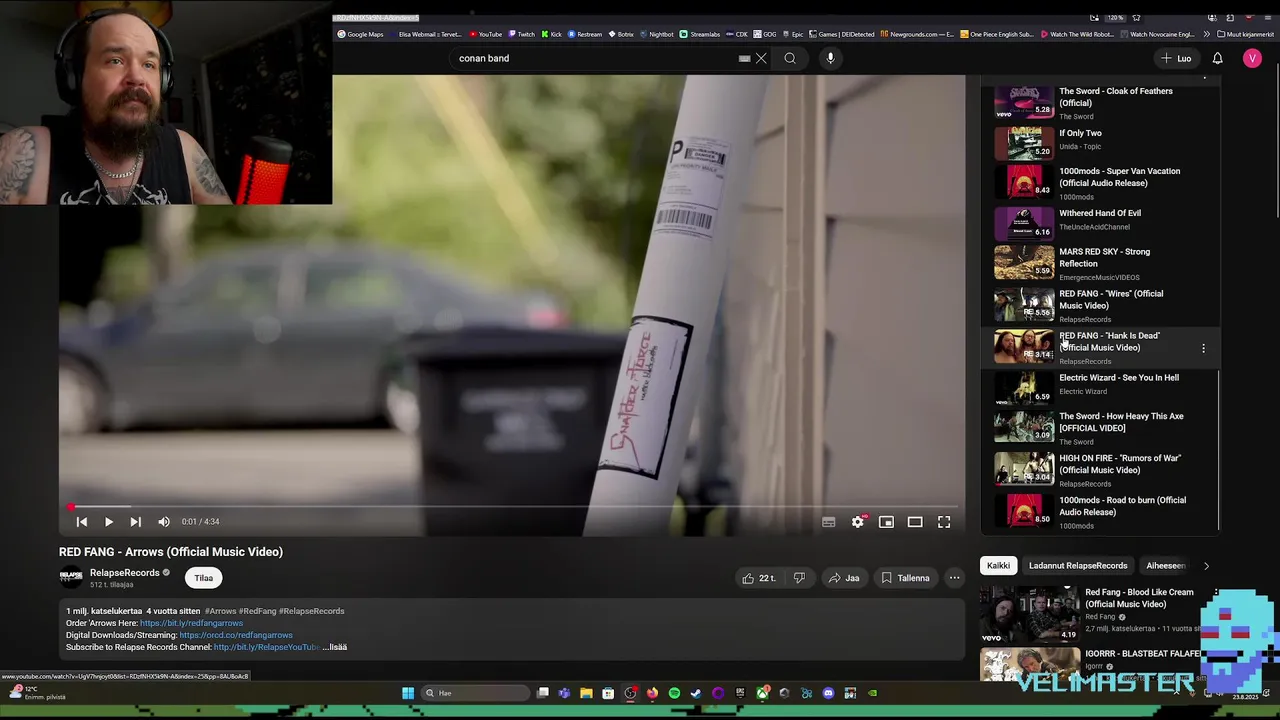Open Newgrounds.com bookmark
Image resolution: width=1280 pixels, height=720 pixels.
click(x=917, y=34)
